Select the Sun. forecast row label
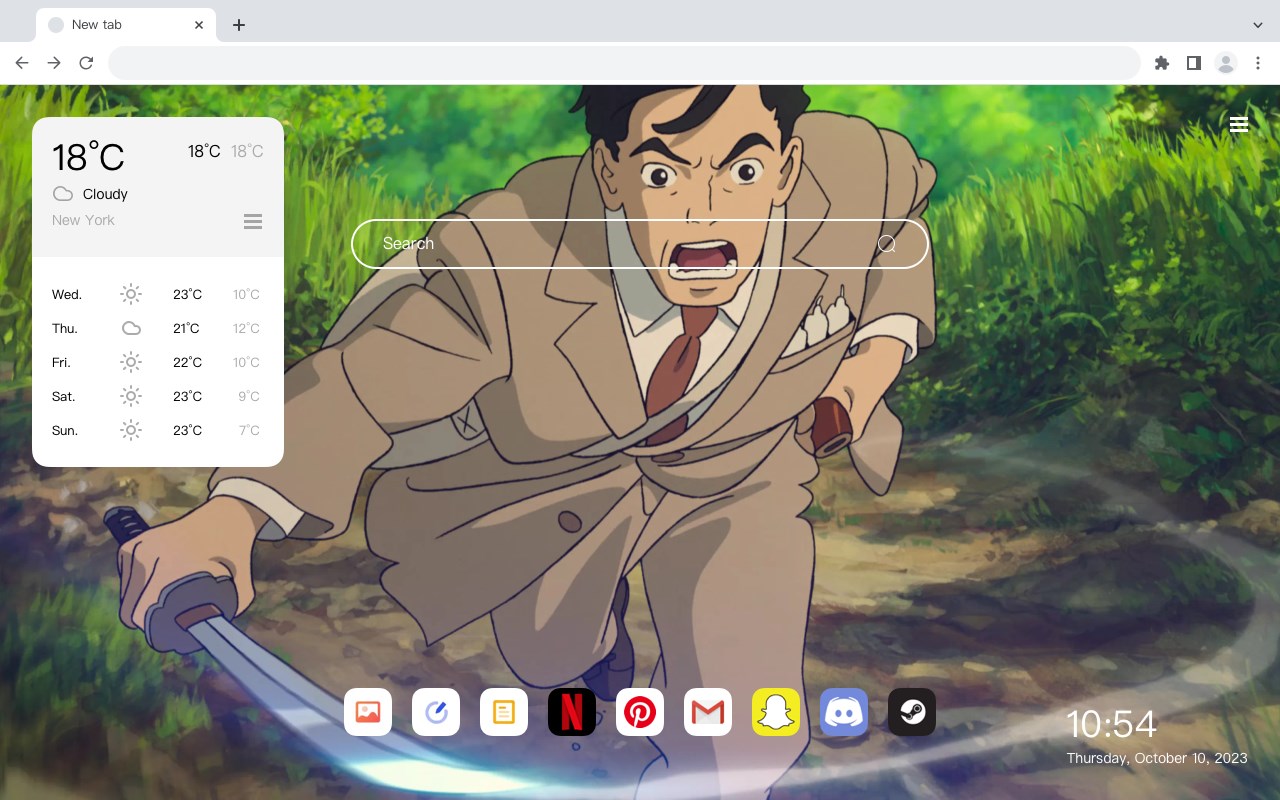 point(65,431)
